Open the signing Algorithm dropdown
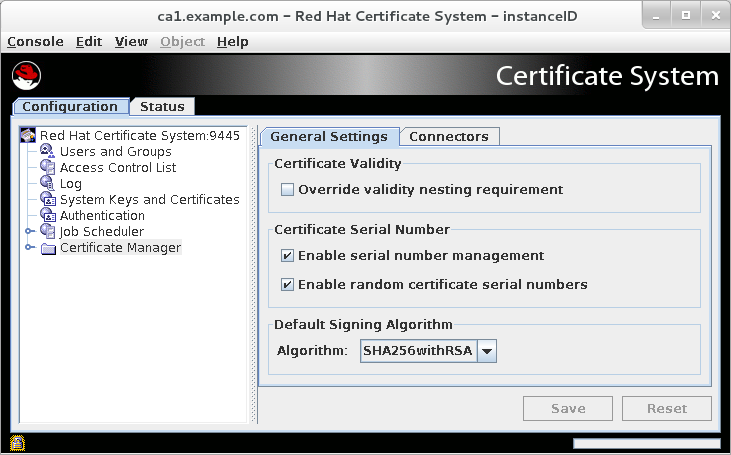This screenshot has width=731, height=455. coord(487,351)
